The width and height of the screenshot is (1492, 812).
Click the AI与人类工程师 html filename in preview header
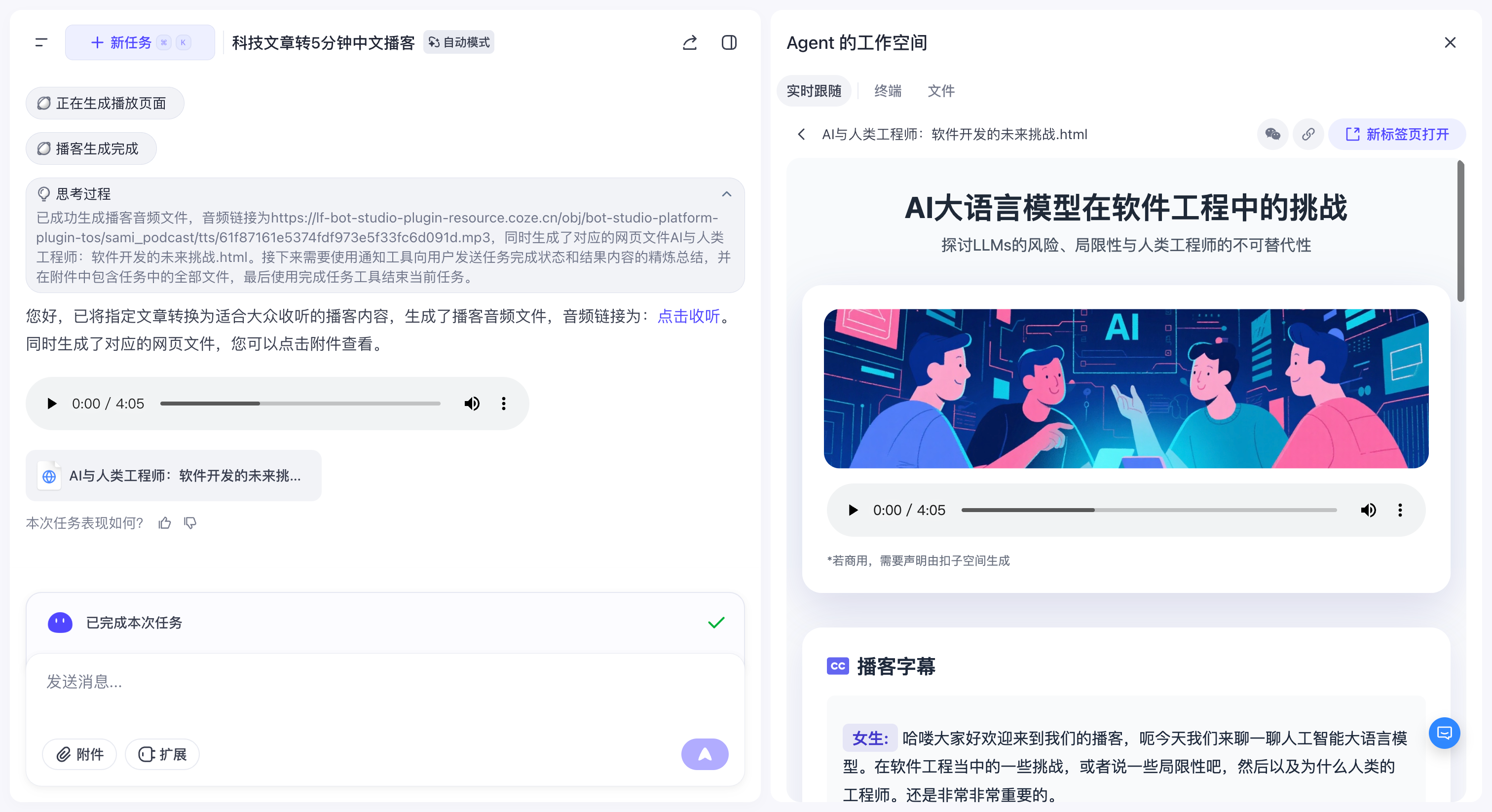pyautogui.click(x=955, y=134)
